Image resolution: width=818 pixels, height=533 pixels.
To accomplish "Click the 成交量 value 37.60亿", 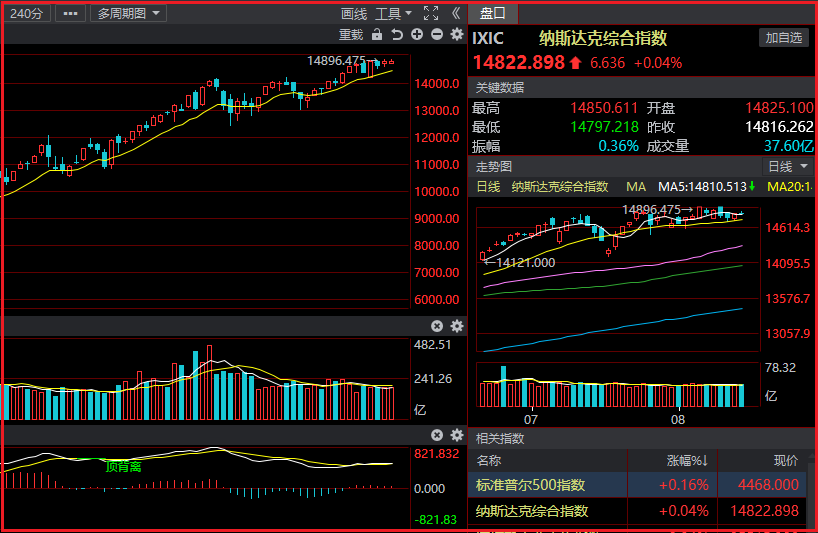I will [789, 146].
